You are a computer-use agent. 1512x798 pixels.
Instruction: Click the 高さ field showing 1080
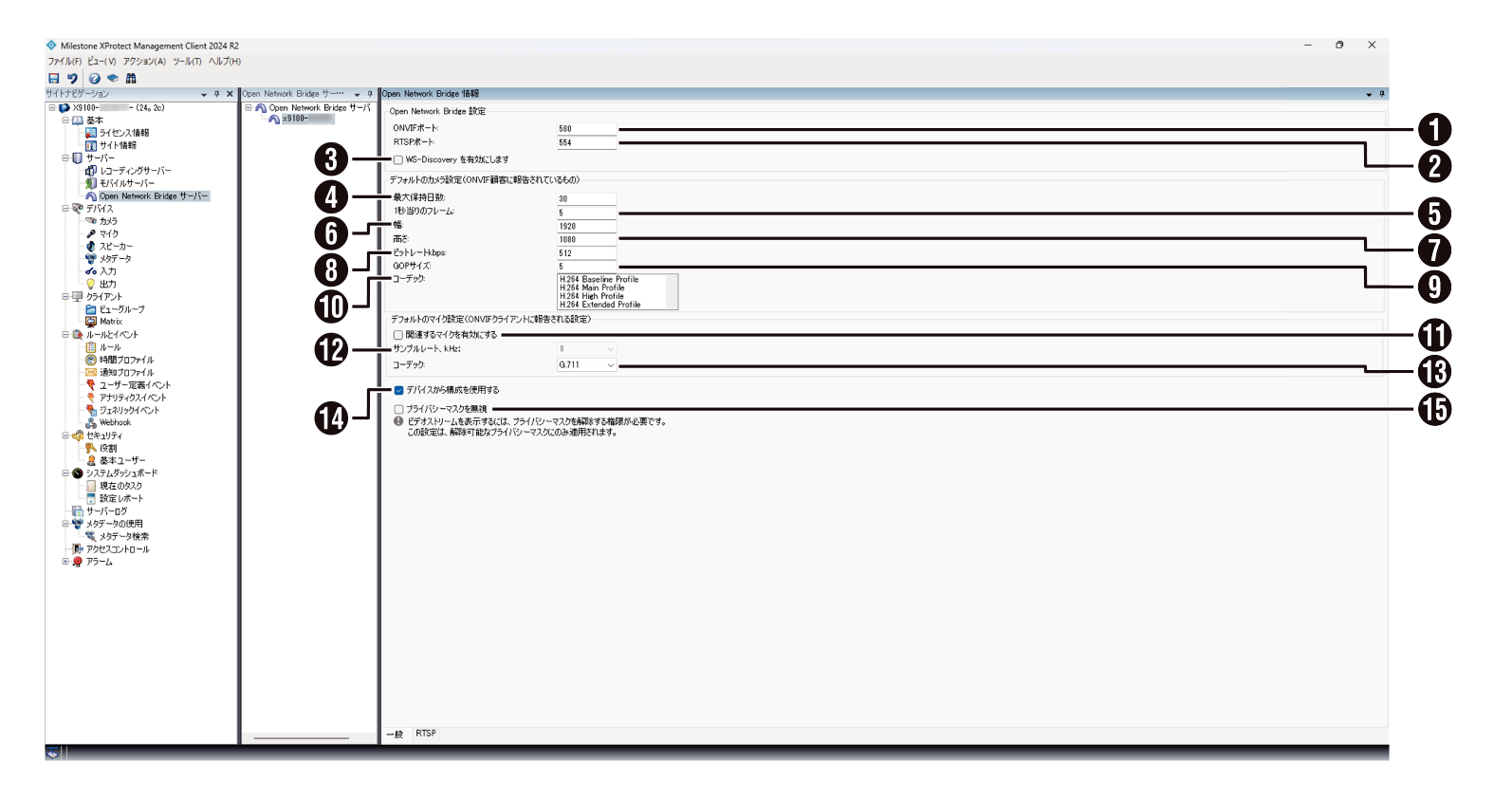[586, 239]
